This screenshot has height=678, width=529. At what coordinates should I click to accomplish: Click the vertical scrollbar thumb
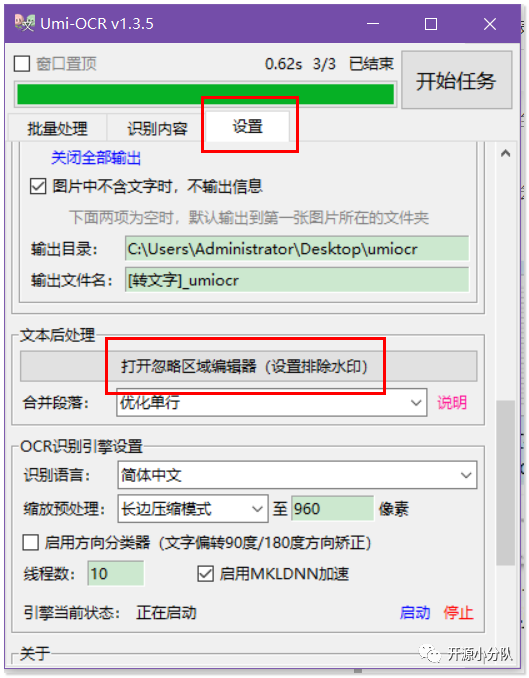pyautogui.click(x=505, y=483)
